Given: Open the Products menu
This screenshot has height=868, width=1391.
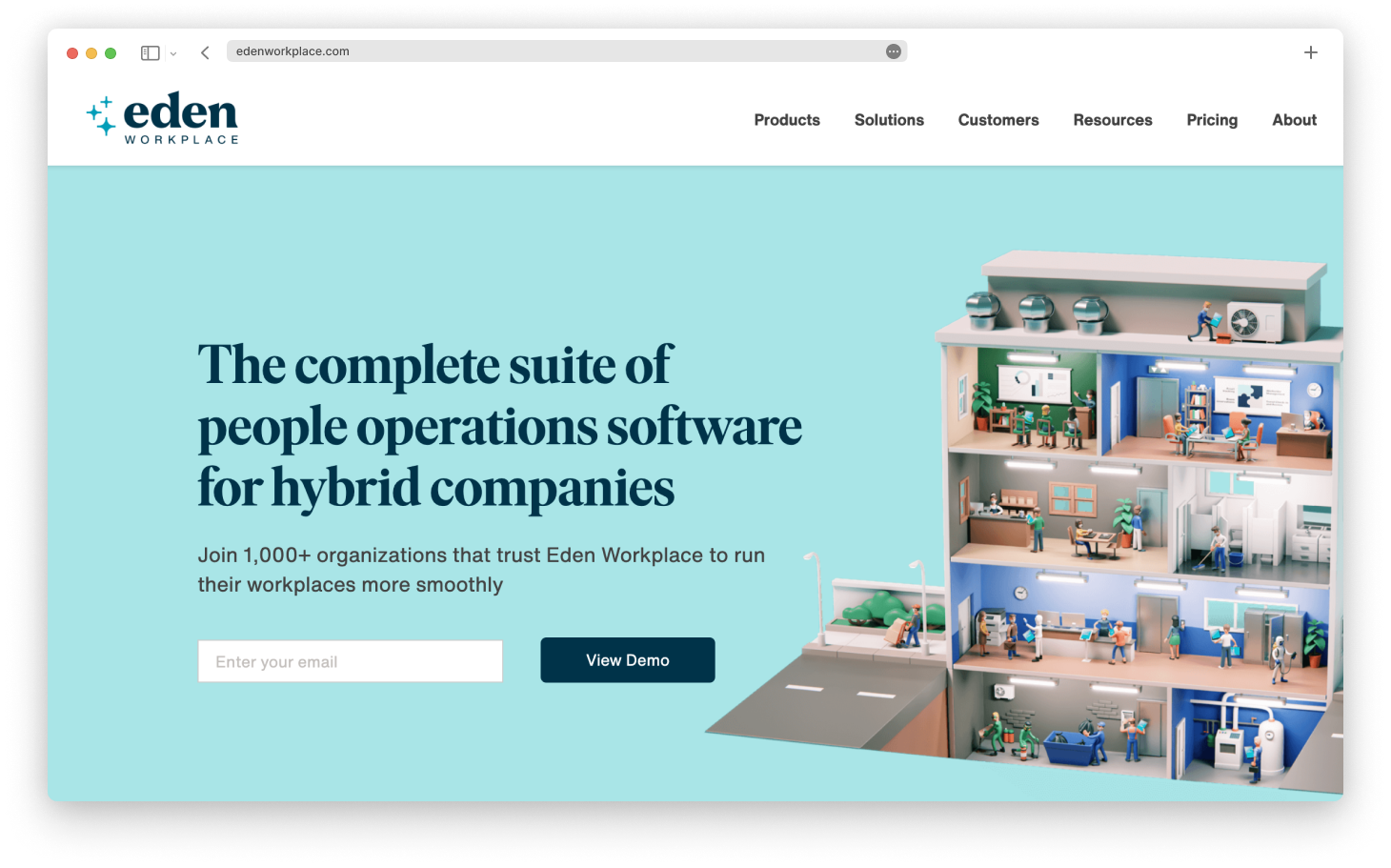Looking at the screenshot, I should click(787, 120).
